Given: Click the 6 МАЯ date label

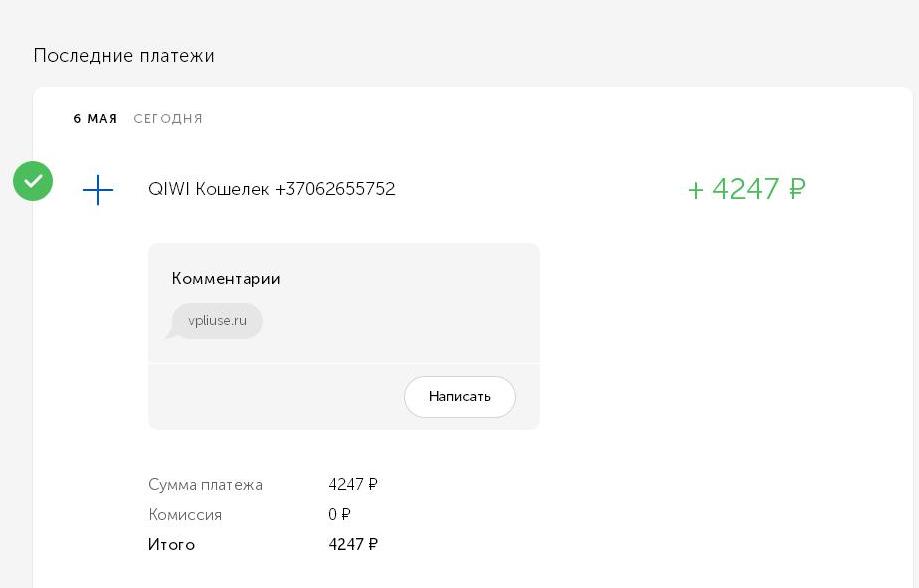Looking at the screenshot, I should click(x=95, y=118).
